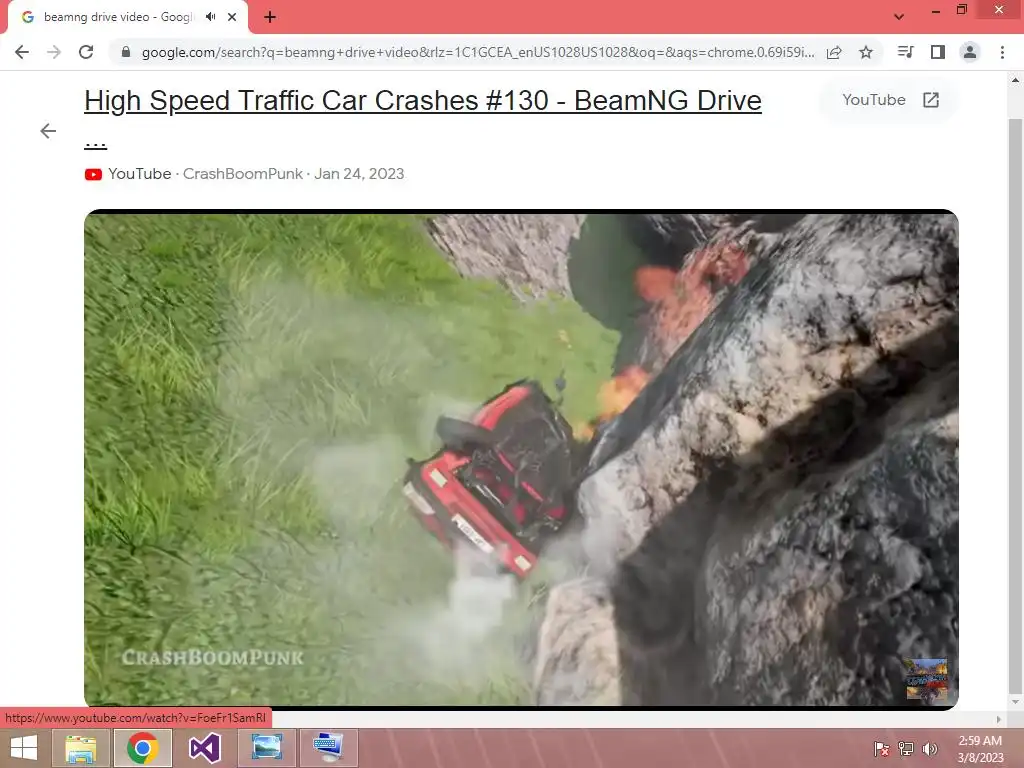The image size is (1024, 768).
Task: Go back with browser back arrow
Action: point(22,52)
